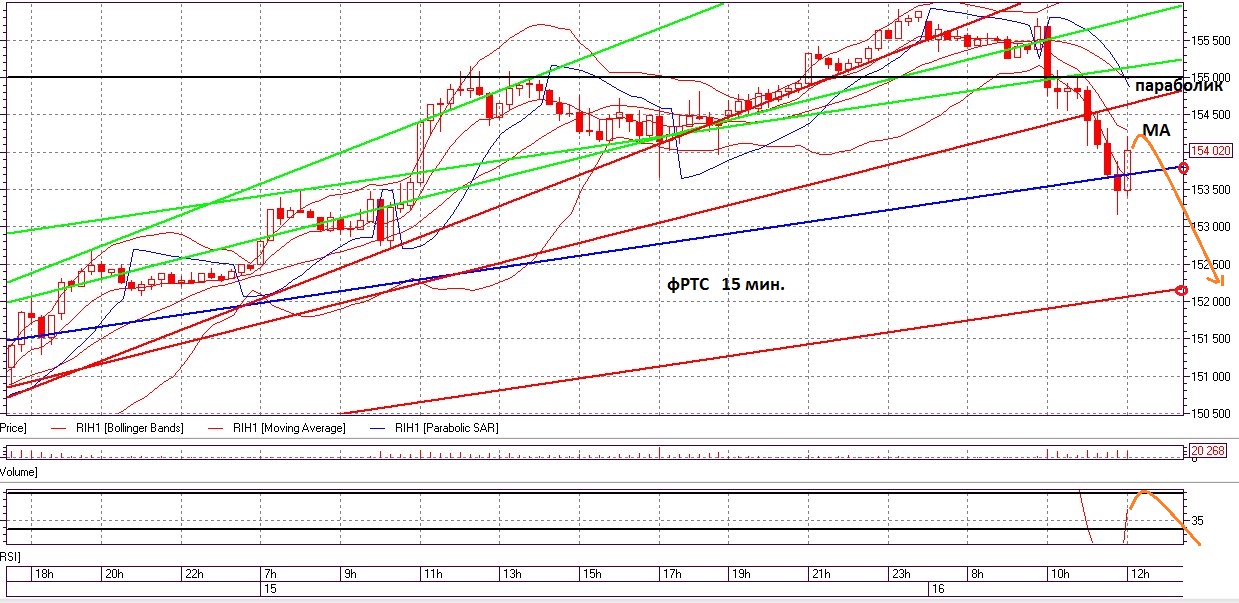Select the 151 500 price axis label
1239x603 pixels.
coord(1209,339)
